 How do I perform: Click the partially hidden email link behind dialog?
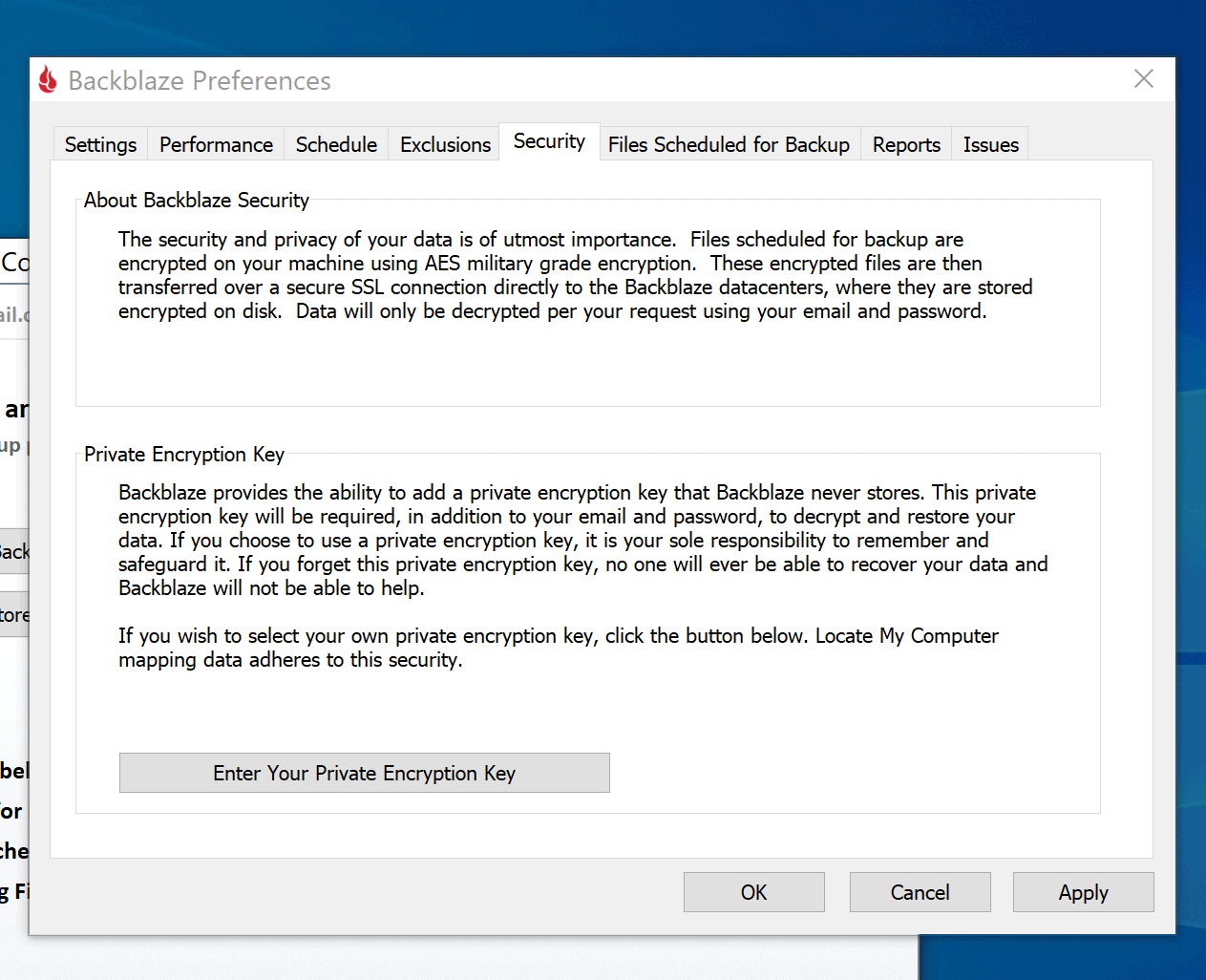13,314
